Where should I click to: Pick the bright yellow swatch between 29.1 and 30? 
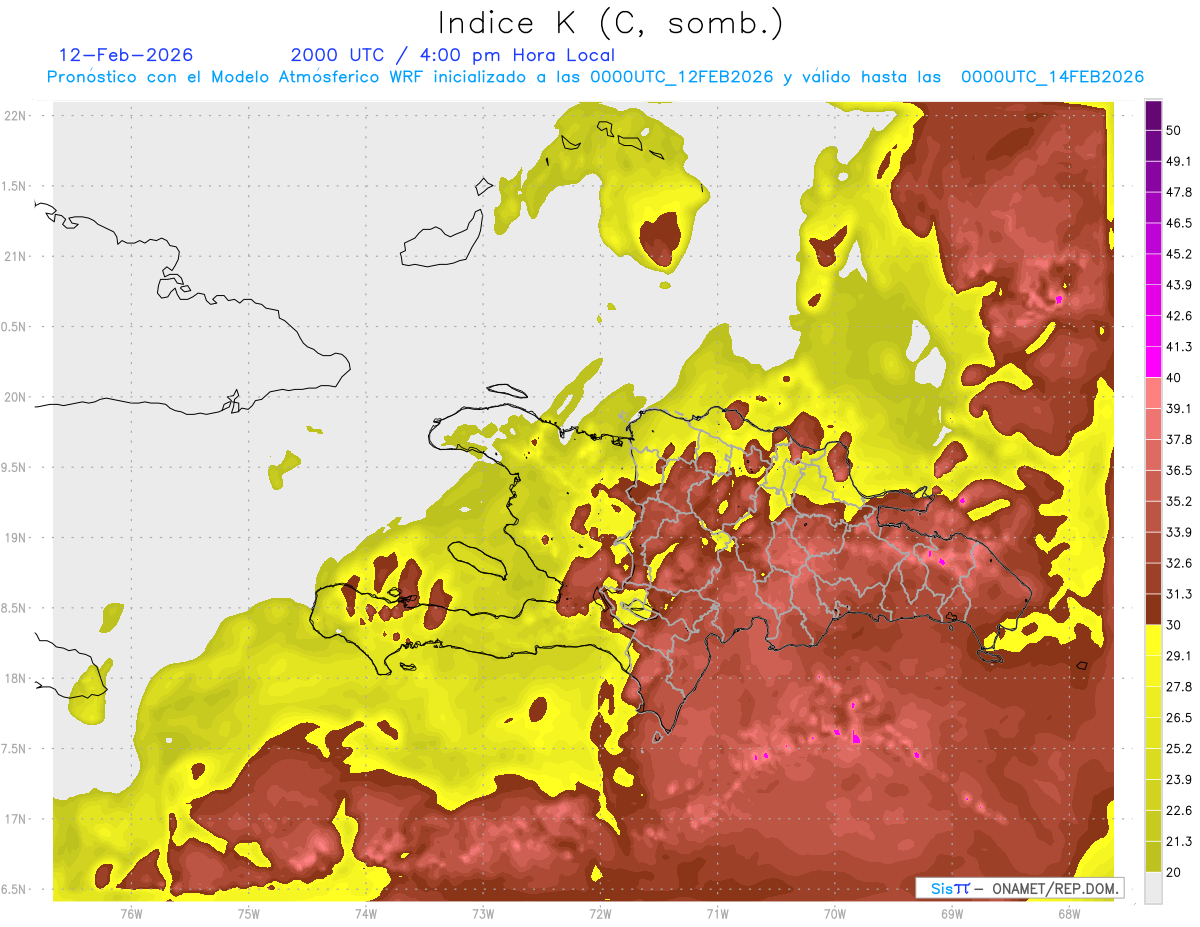[1153, 640]
